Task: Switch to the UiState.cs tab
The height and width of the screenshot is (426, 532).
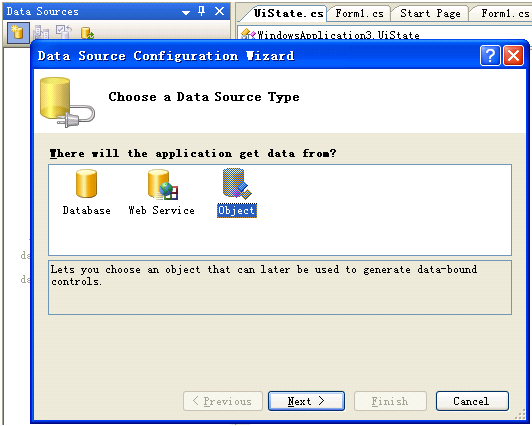Action: (288, 13)
